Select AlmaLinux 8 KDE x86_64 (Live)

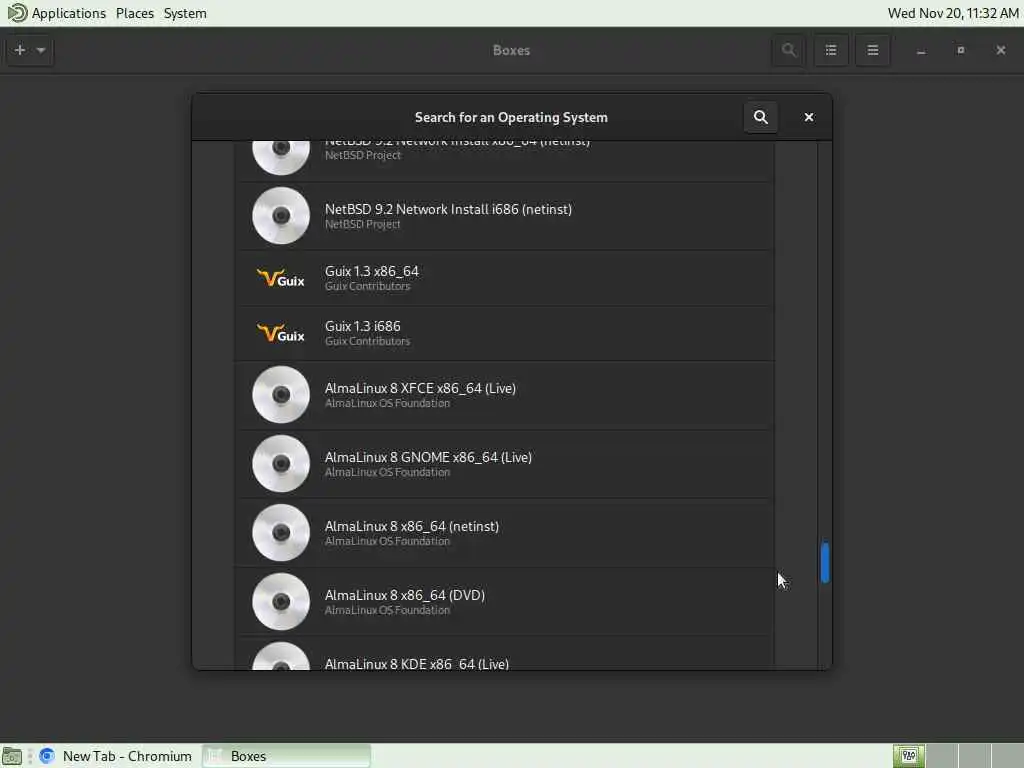(x=504, y=654)
